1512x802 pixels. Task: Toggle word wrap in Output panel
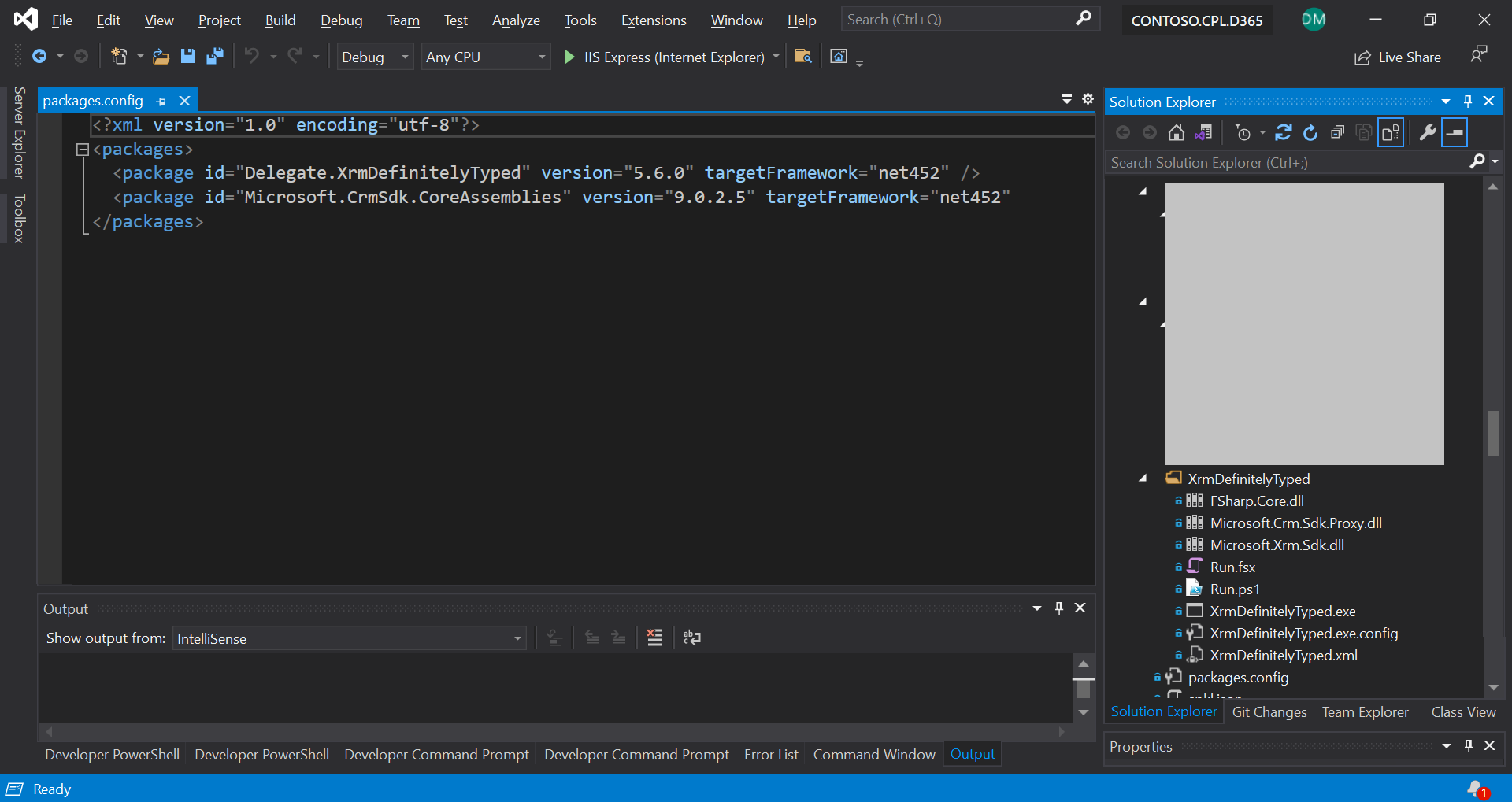(691, 638)
